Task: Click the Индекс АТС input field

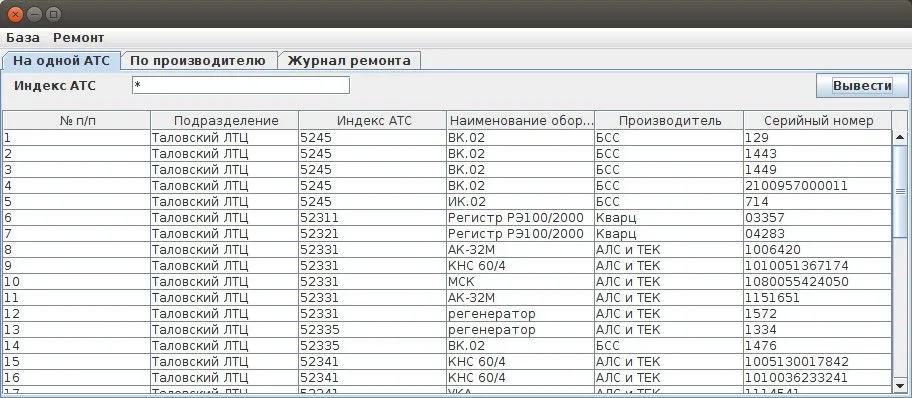Action: (x=241, y=85)
